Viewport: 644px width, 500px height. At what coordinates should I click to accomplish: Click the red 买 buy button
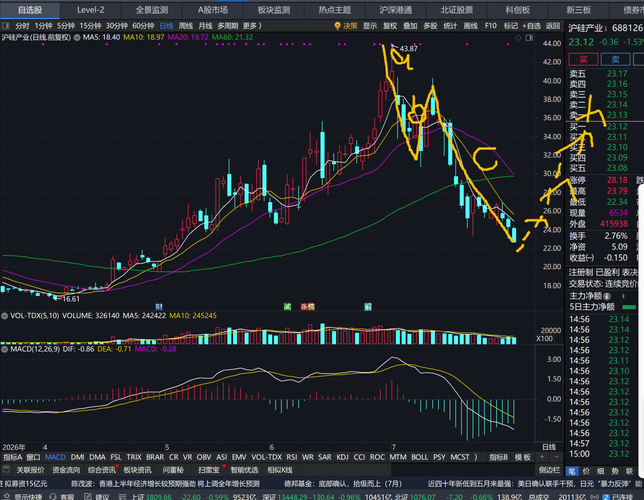pos(583,60)
